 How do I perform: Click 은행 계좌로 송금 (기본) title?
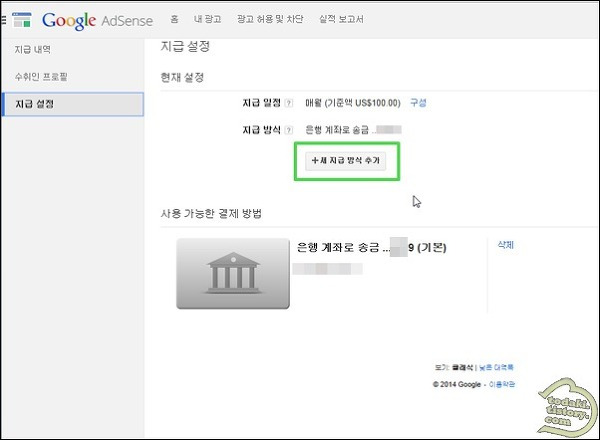click(x=372, y=248)
